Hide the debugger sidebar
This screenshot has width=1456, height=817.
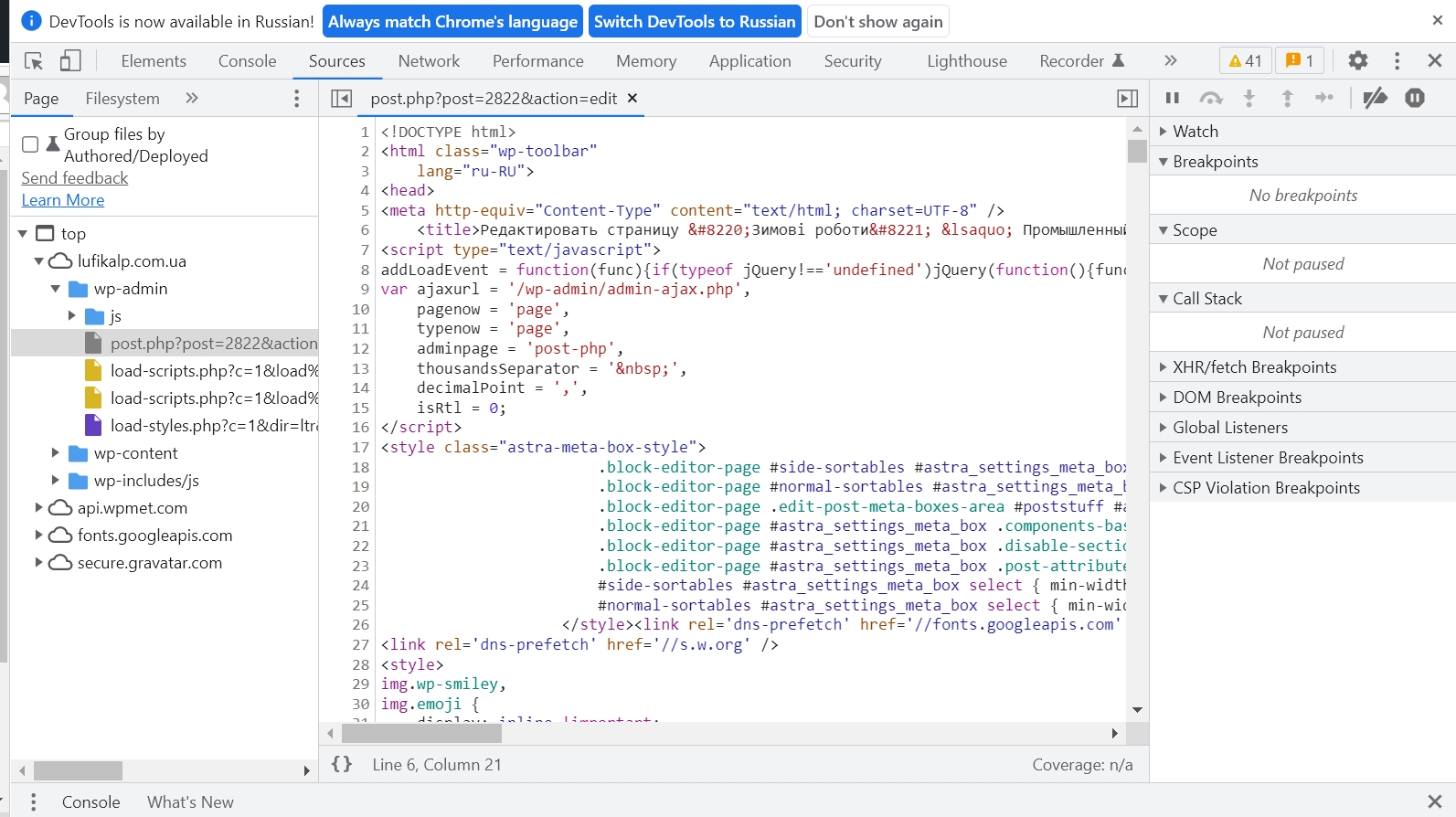pyautogui.click(x=1128, y=99)
